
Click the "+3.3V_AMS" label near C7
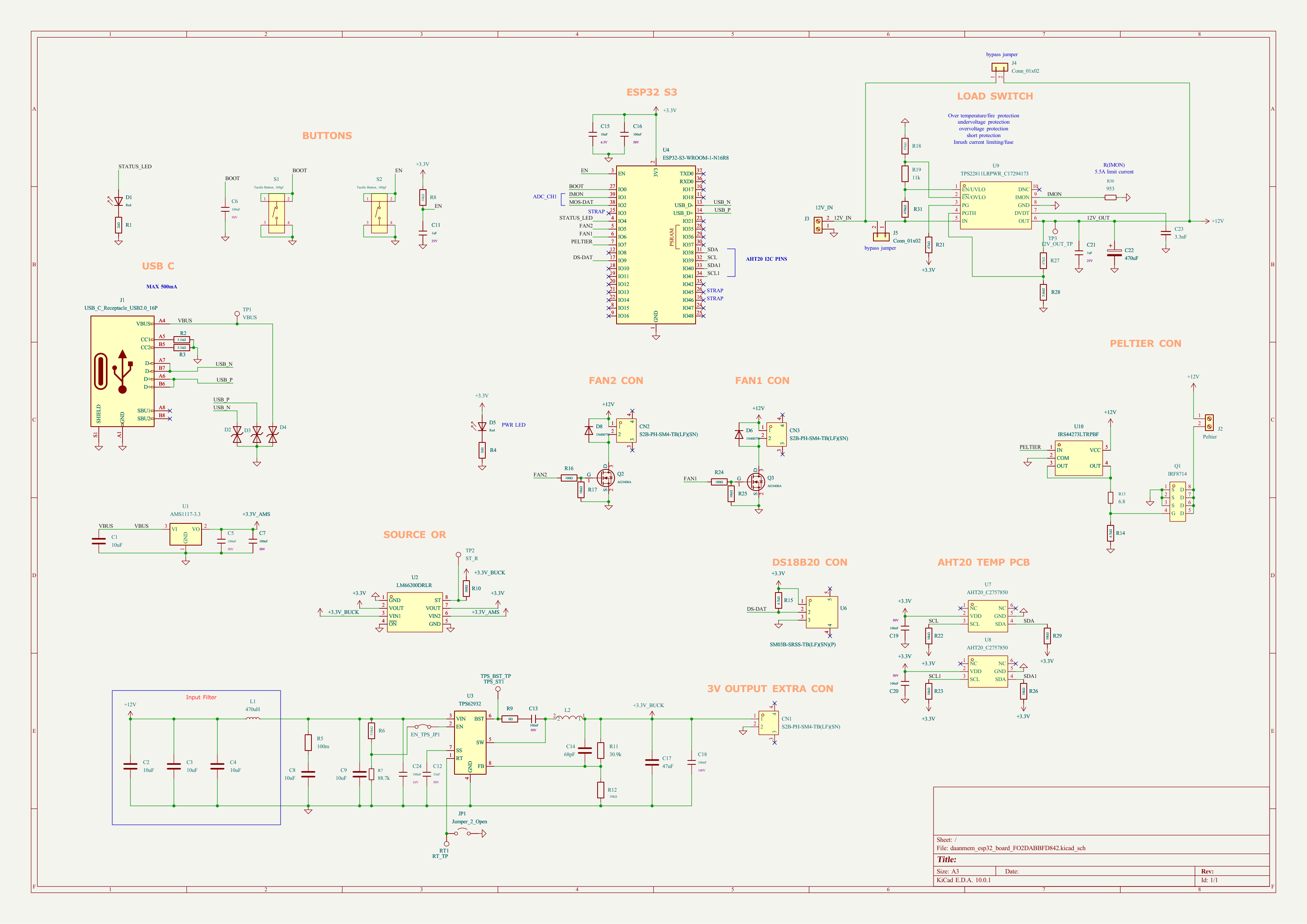256,514
